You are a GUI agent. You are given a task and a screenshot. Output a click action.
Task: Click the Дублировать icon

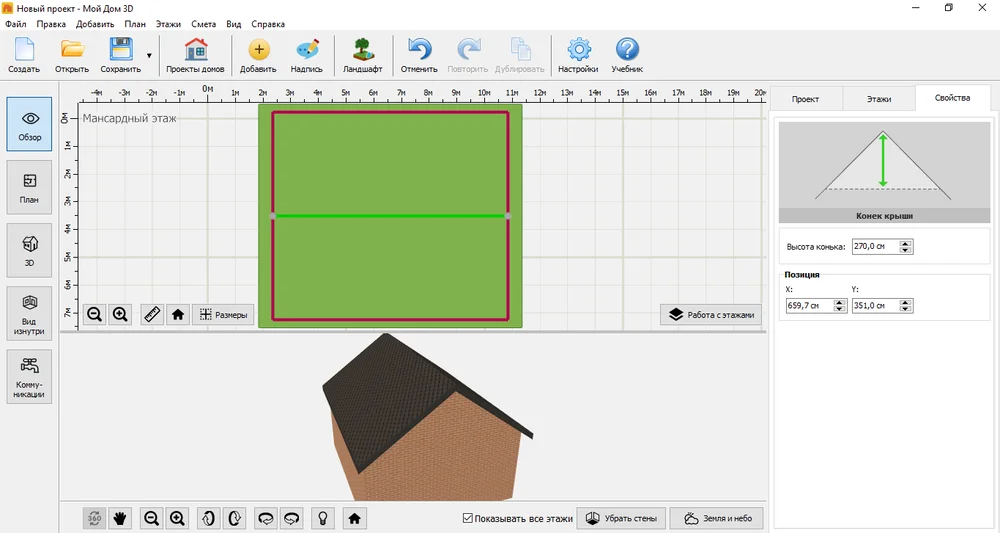point(520,49)
